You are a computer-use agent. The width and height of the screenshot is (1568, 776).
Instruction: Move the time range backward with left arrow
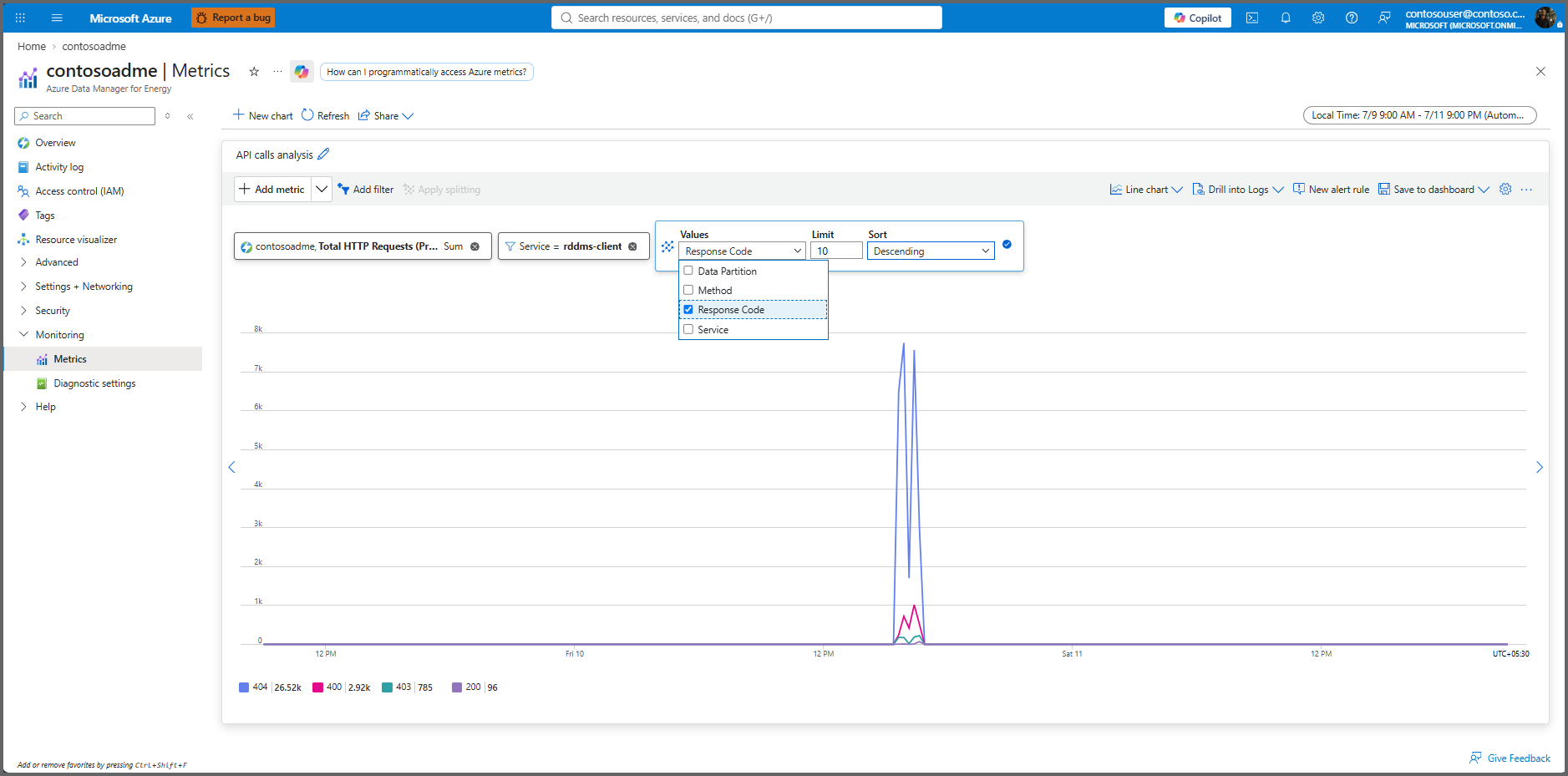tap(232, 468)
